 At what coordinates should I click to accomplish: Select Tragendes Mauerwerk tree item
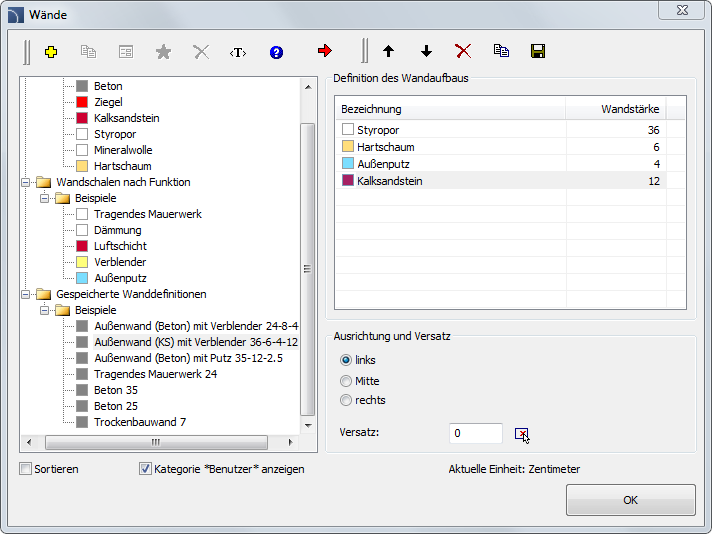point(148,214)
